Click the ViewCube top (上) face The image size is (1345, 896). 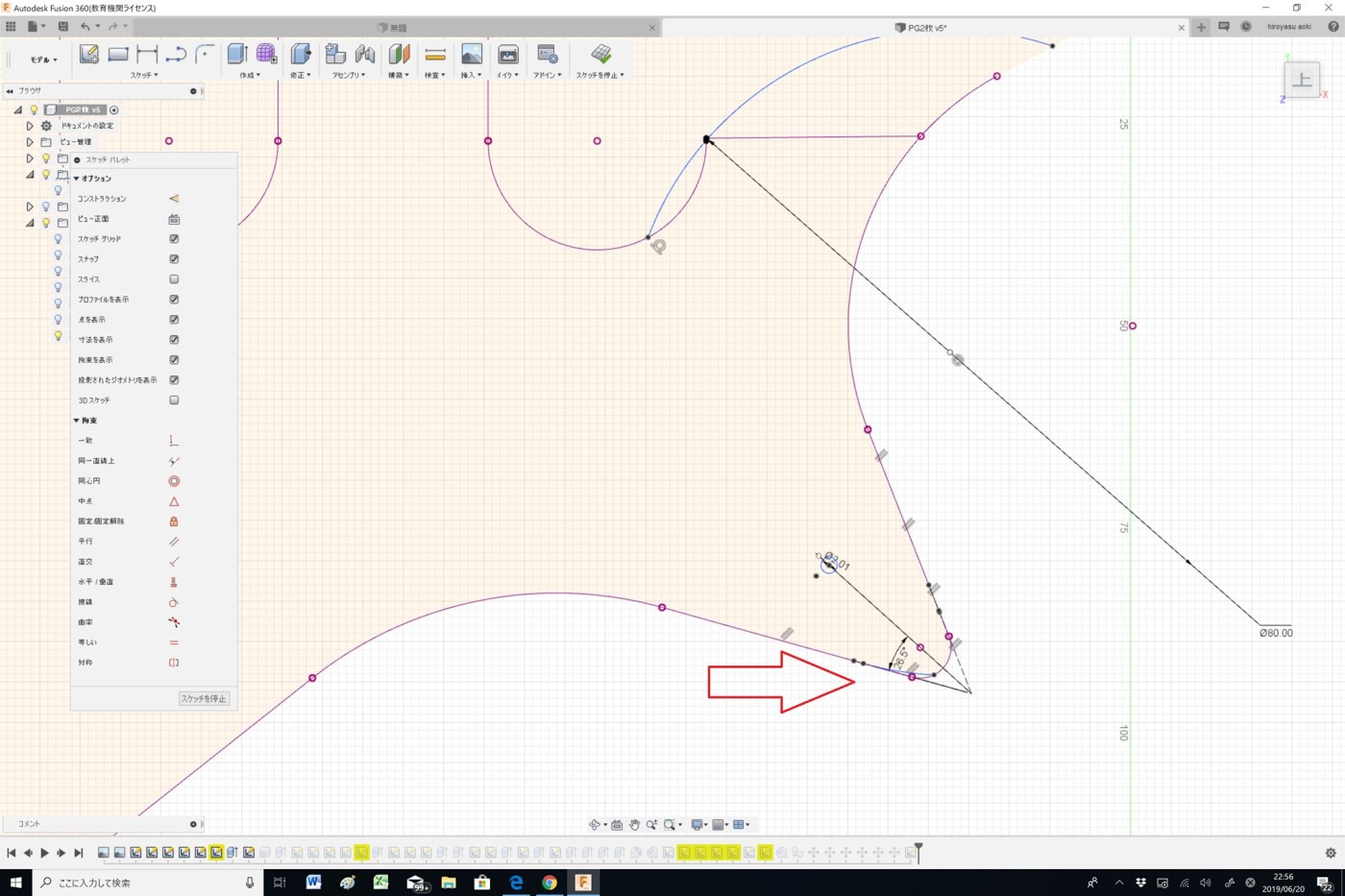[1302, 81]
